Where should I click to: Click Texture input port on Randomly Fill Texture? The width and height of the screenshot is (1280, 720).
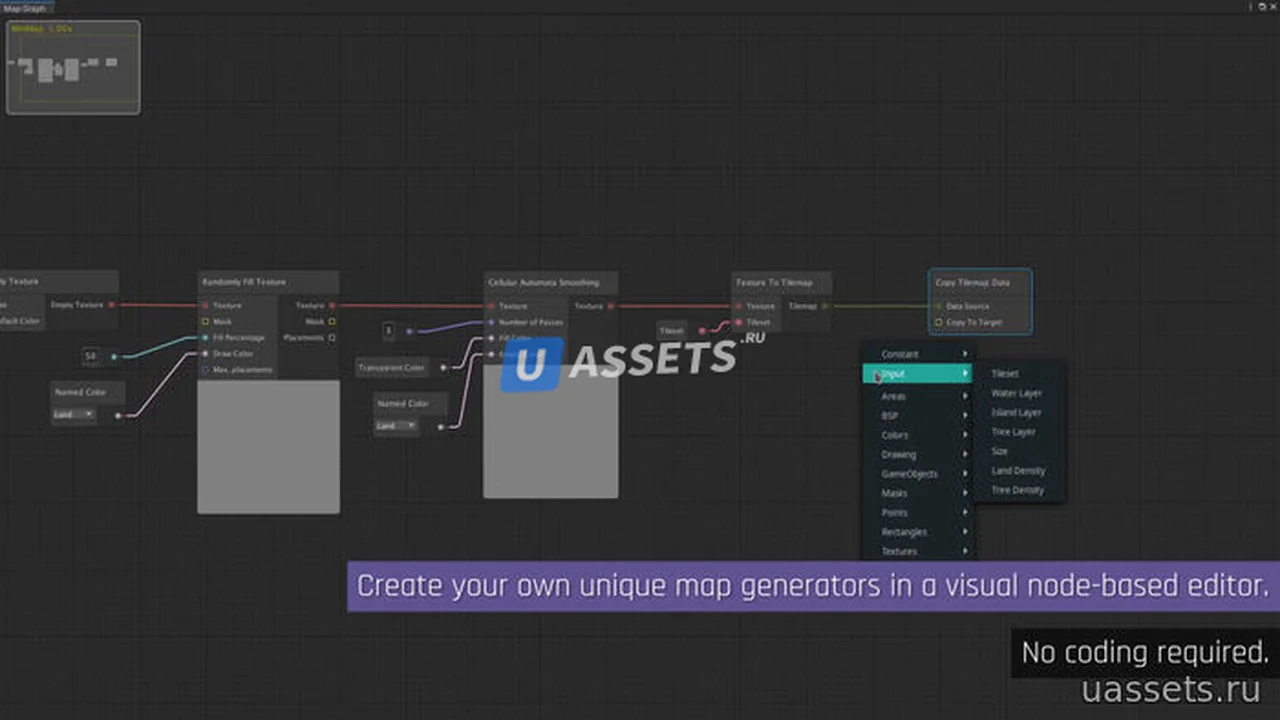pyautogui.click(x=205, y=305)
